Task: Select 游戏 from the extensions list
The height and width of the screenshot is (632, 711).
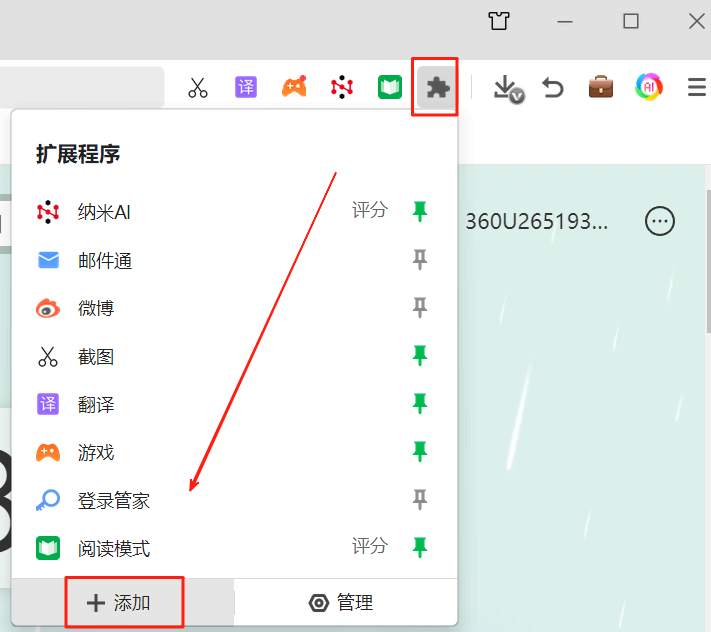Action: [96, 453]
